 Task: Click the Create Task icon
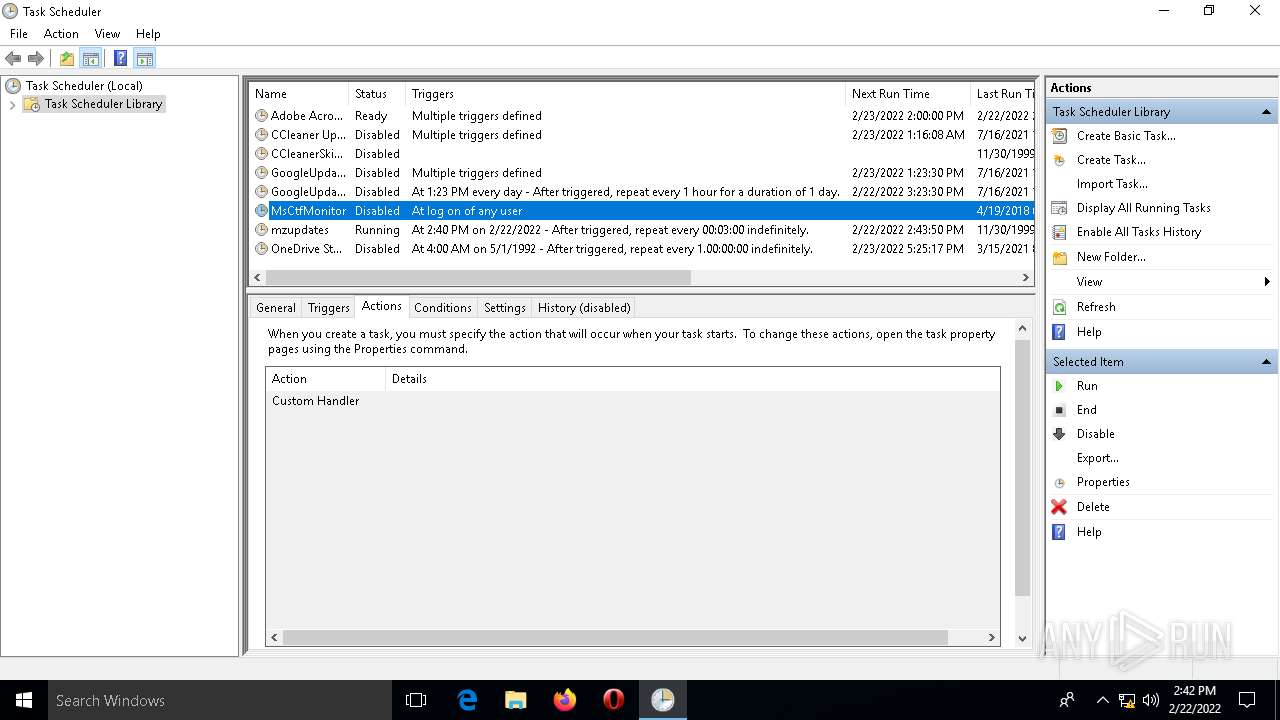tap(1060, 160)
